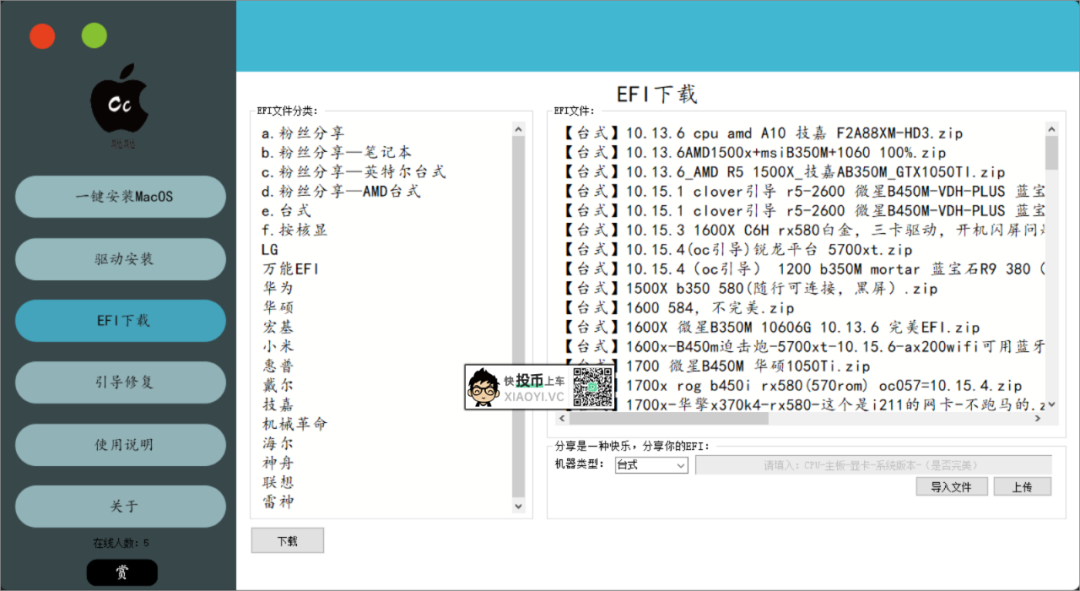This screenshot has height=591, width=1080.
Task: Open the 关于 page
Action: (x=121, y=507)
